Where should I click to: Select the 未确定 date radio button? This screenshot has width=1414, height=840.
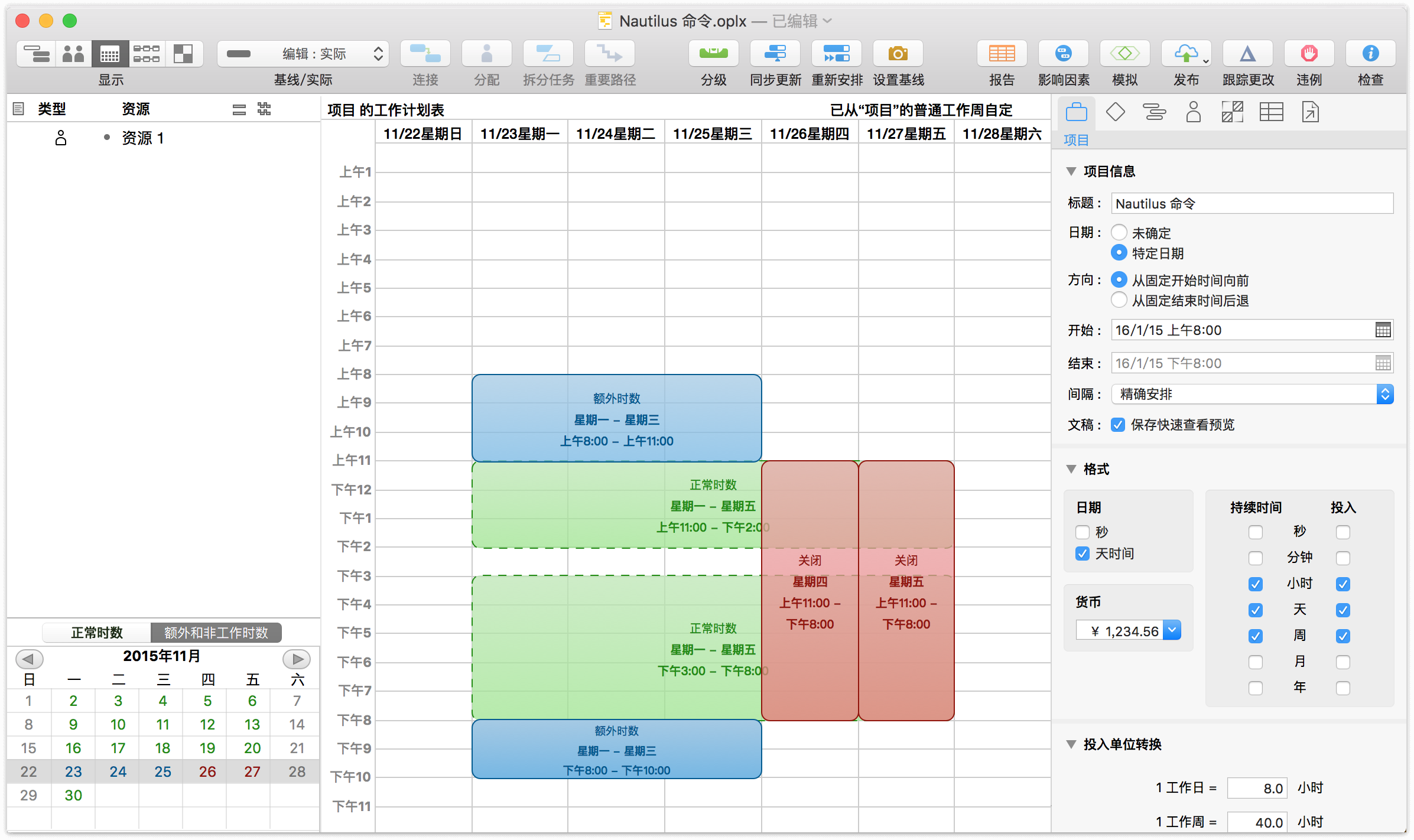coord(1119,232)
